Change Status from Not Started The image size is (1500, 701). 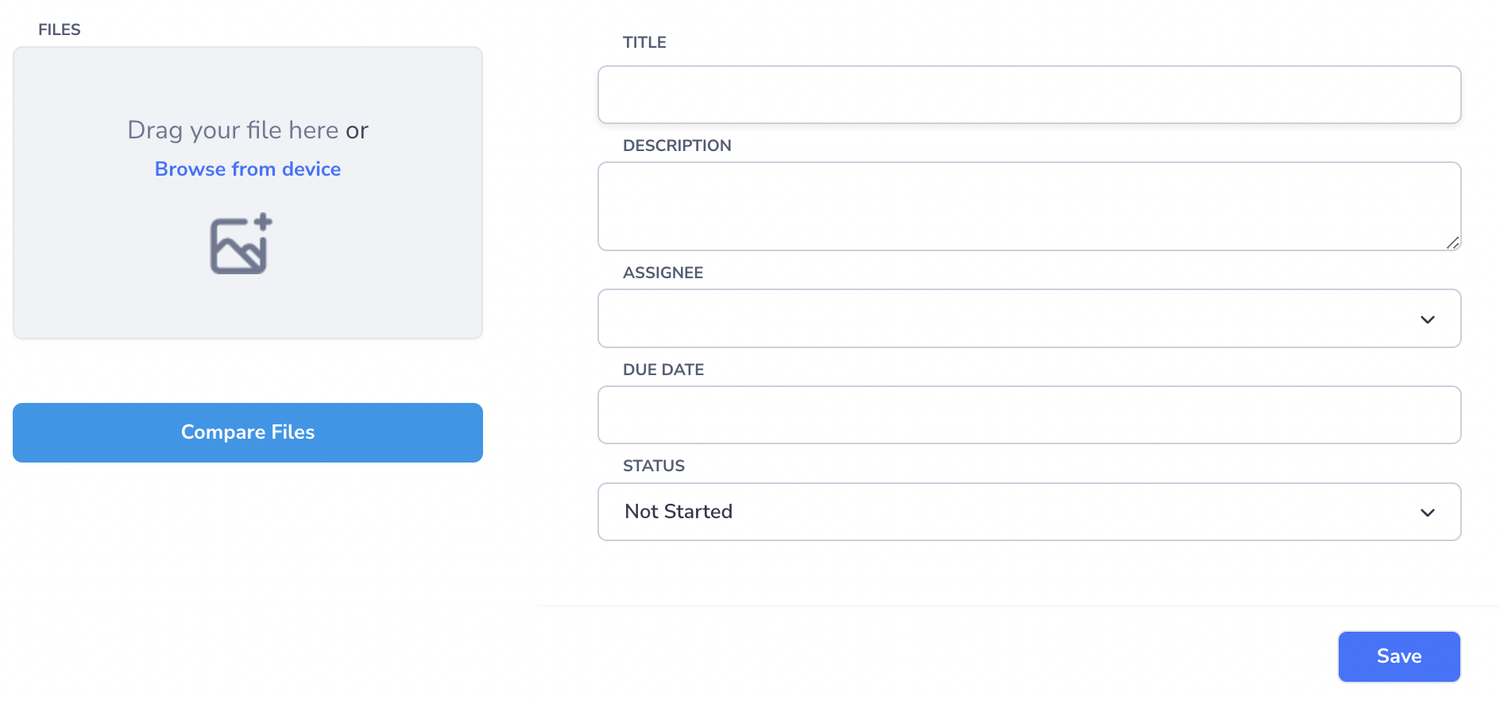pos(1029,511)
